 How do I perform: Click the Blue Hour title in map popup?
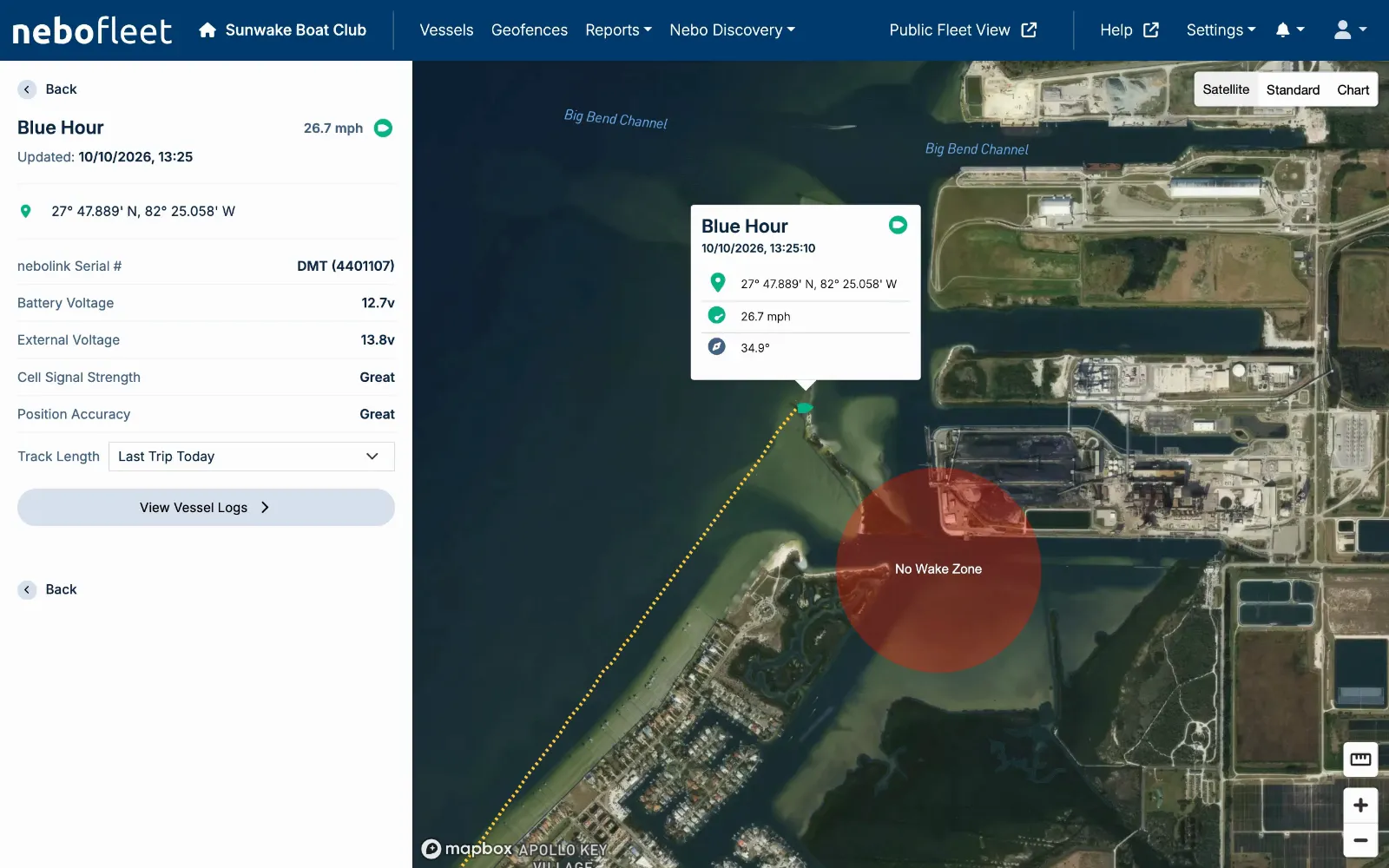745,227
